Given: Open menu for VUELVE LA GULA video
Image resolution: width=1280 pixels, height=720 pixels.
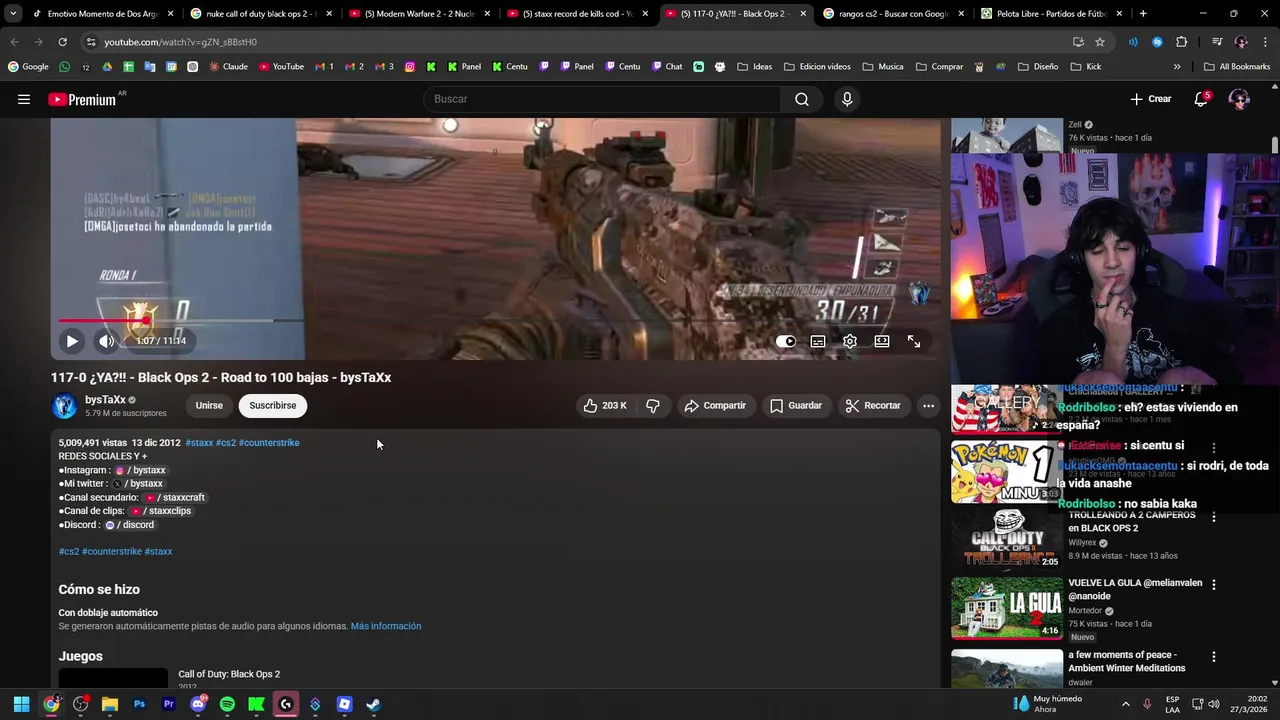Looking at the screenshot, I should pyautogui.click(x=1214, y=584).
